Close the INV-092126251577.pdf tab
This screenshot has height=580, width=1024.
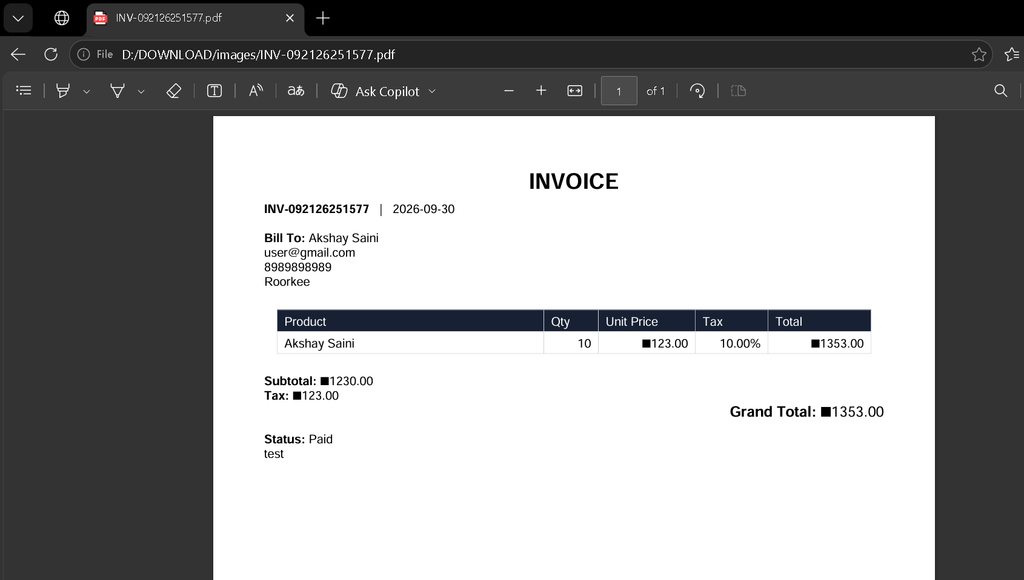290,18
